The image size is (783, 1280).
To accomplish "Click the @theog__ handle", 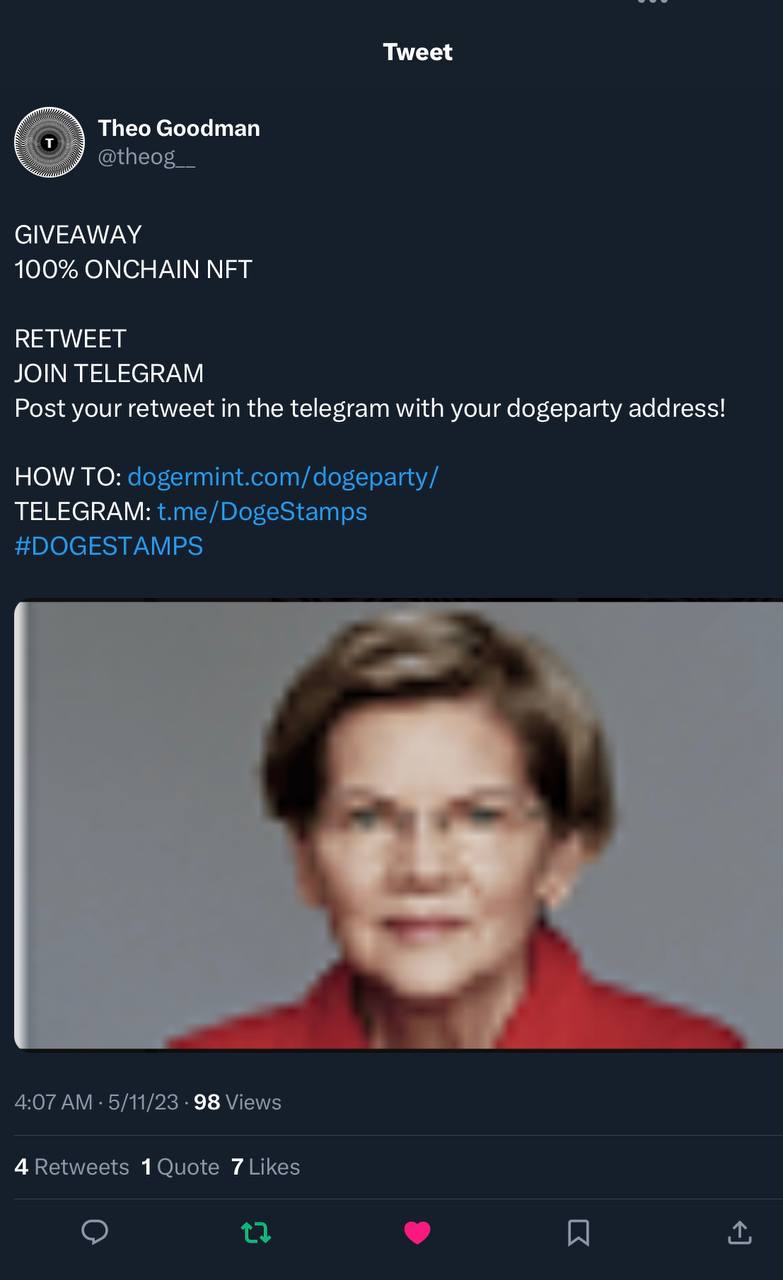I will point(147,158).
